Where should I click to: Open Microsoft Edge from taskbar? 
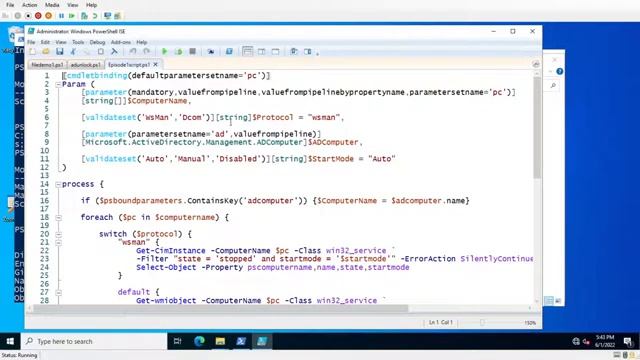pyautogui.click(x=199, y=341)
